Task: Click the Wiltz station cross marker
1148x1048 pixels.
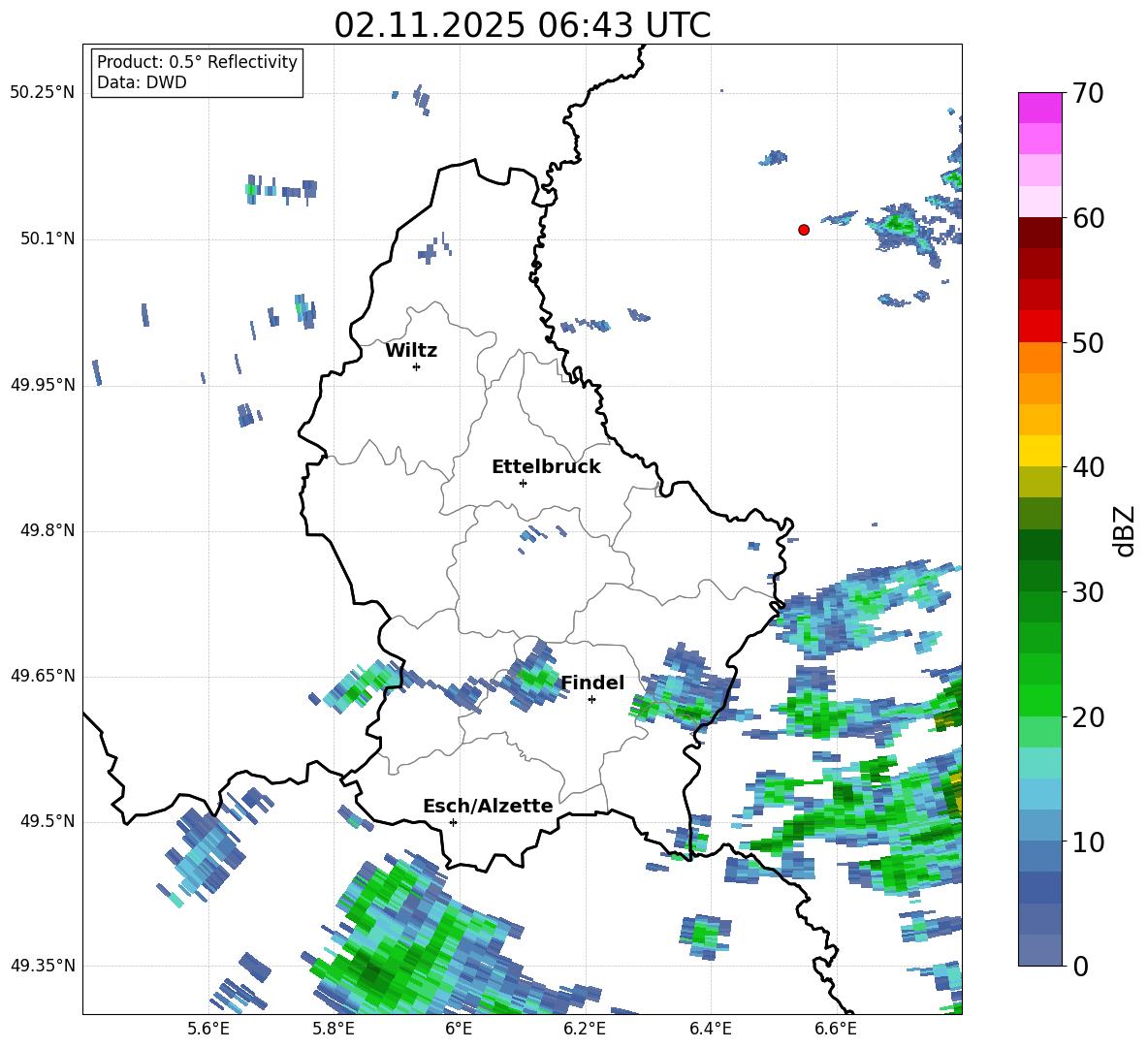Action: click(417, 366)
